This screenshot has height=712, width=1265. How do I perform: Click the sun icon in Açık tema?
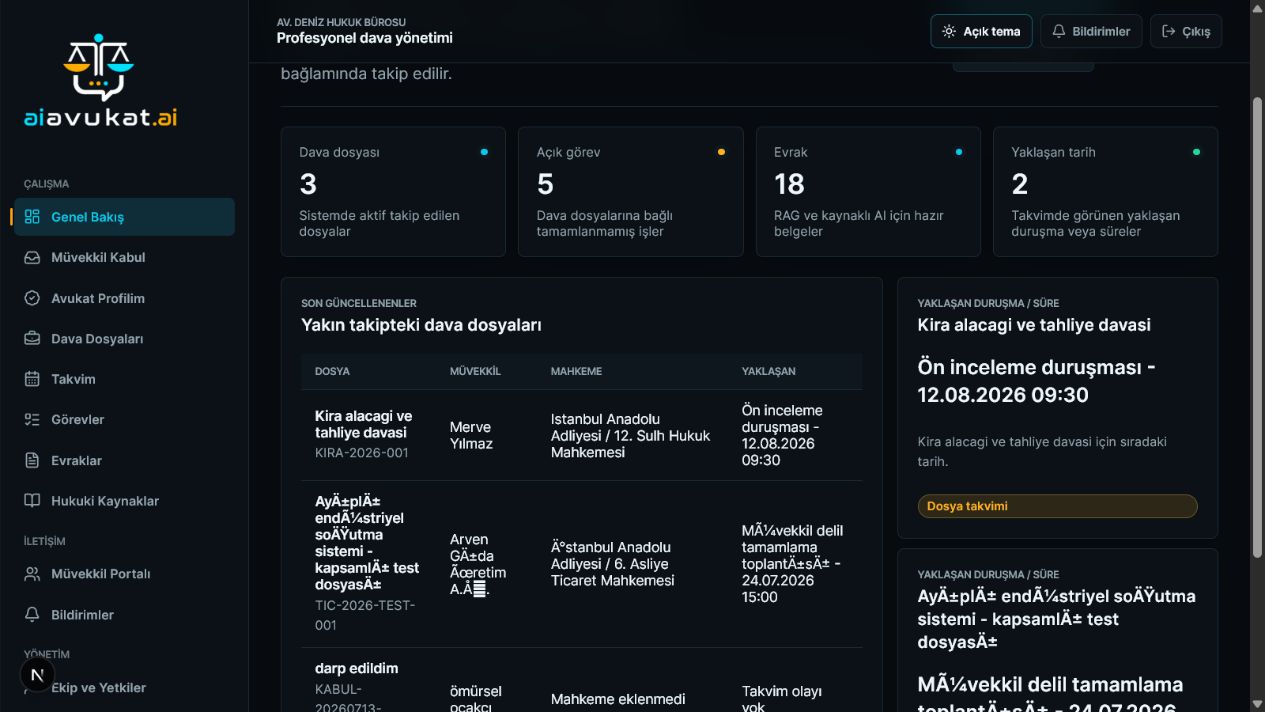[x=948, y=31]
